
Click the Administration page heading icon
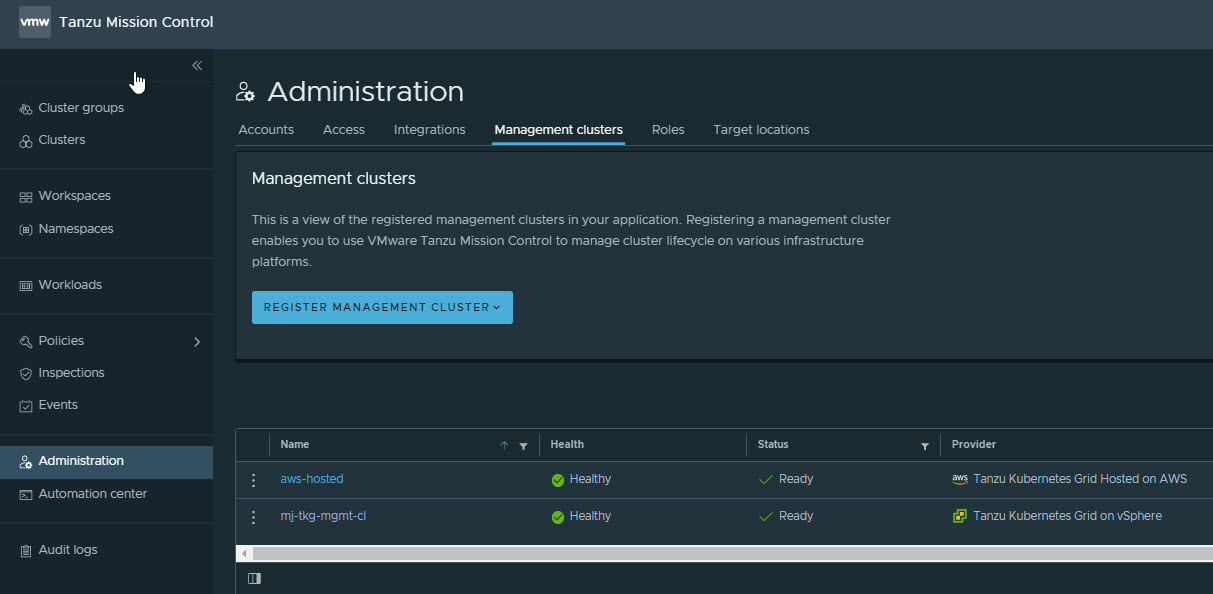tap(246, 92)
